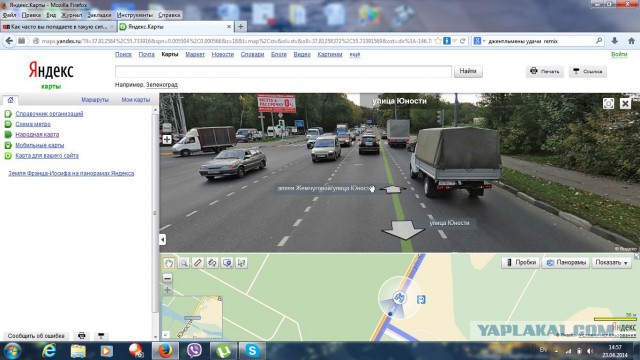The width and height of the screenshot is (640, 360).
Task: Open Словари service link
Action: pos(252,55)
